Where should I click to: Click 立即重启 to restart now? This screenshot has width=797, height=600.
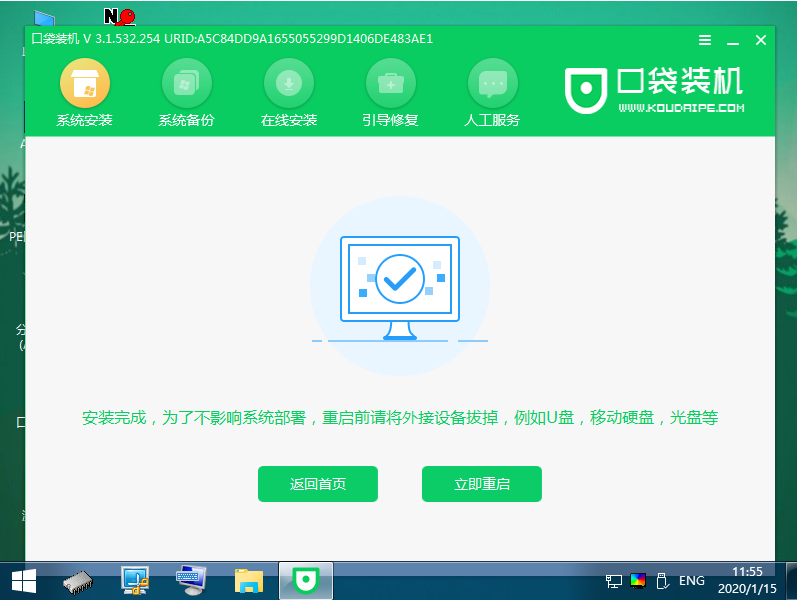point(482,484)
